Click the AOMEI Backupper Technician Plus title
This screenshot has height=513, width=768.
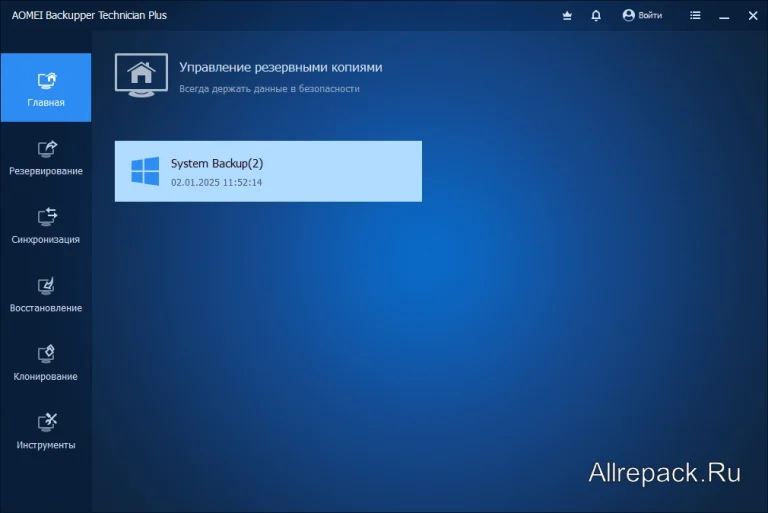click(x=89, y=15)
